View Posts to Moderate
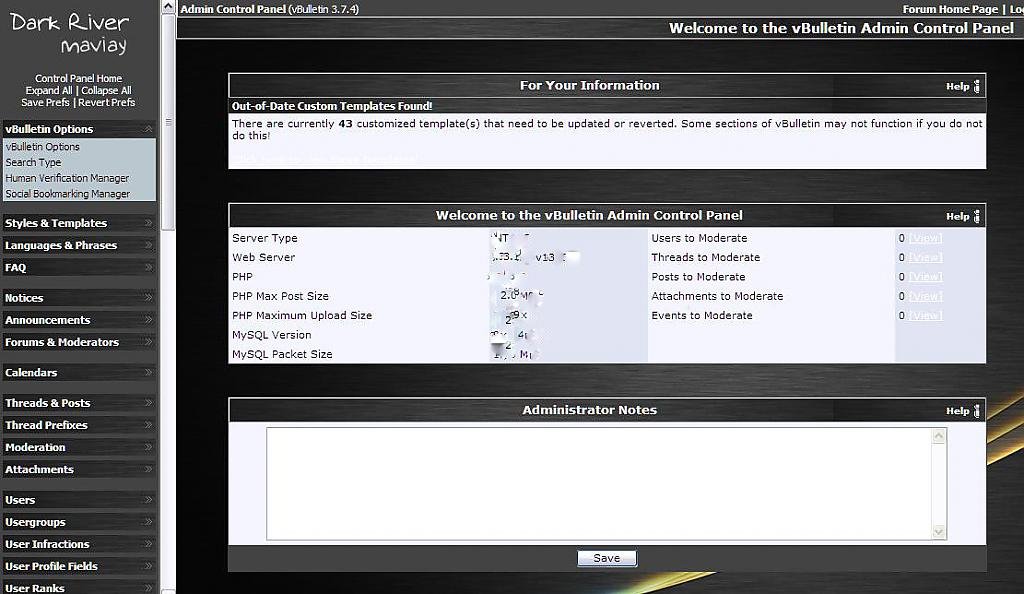Screen dimensions: 1024x594 pyautogui.click(x=925, y=277)
